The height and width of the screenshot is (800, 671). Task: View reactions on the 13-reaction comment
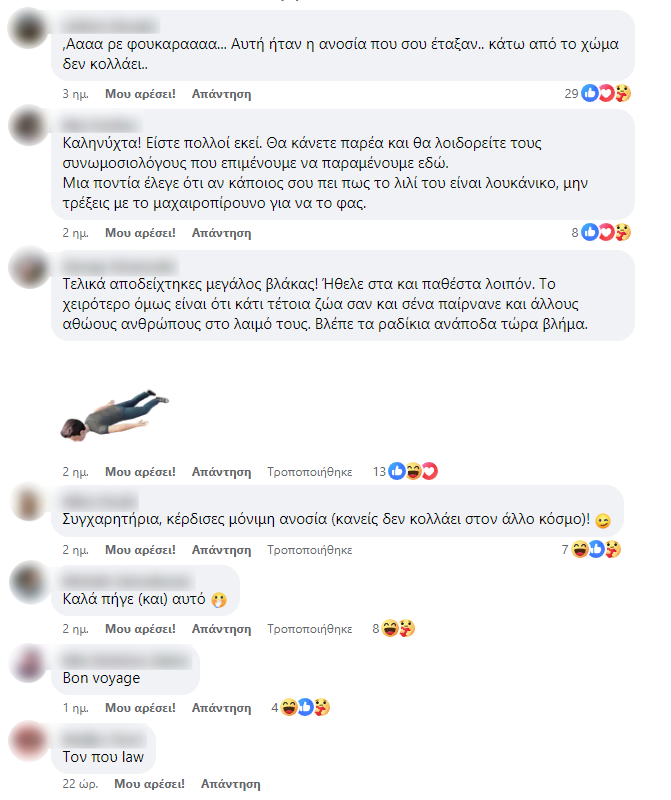click(405, 471)
